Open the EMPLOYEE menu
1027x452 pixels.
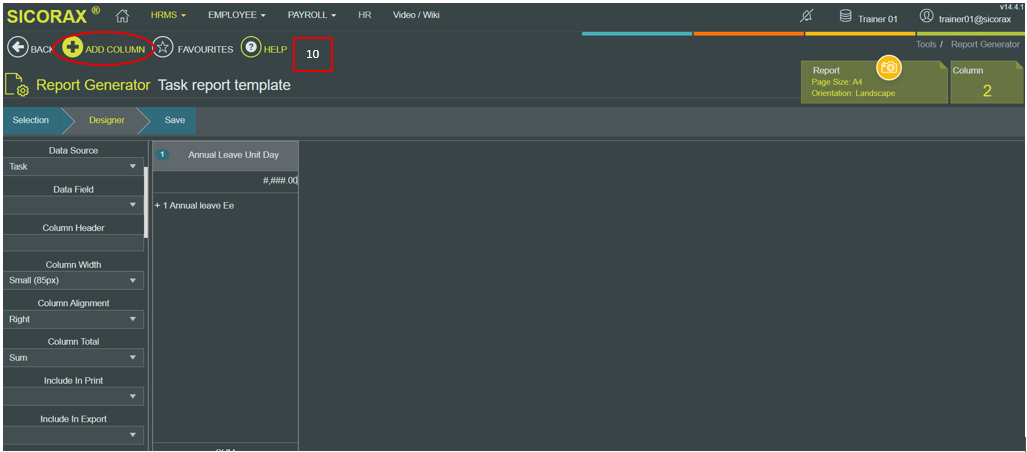[x=236, y=15]
